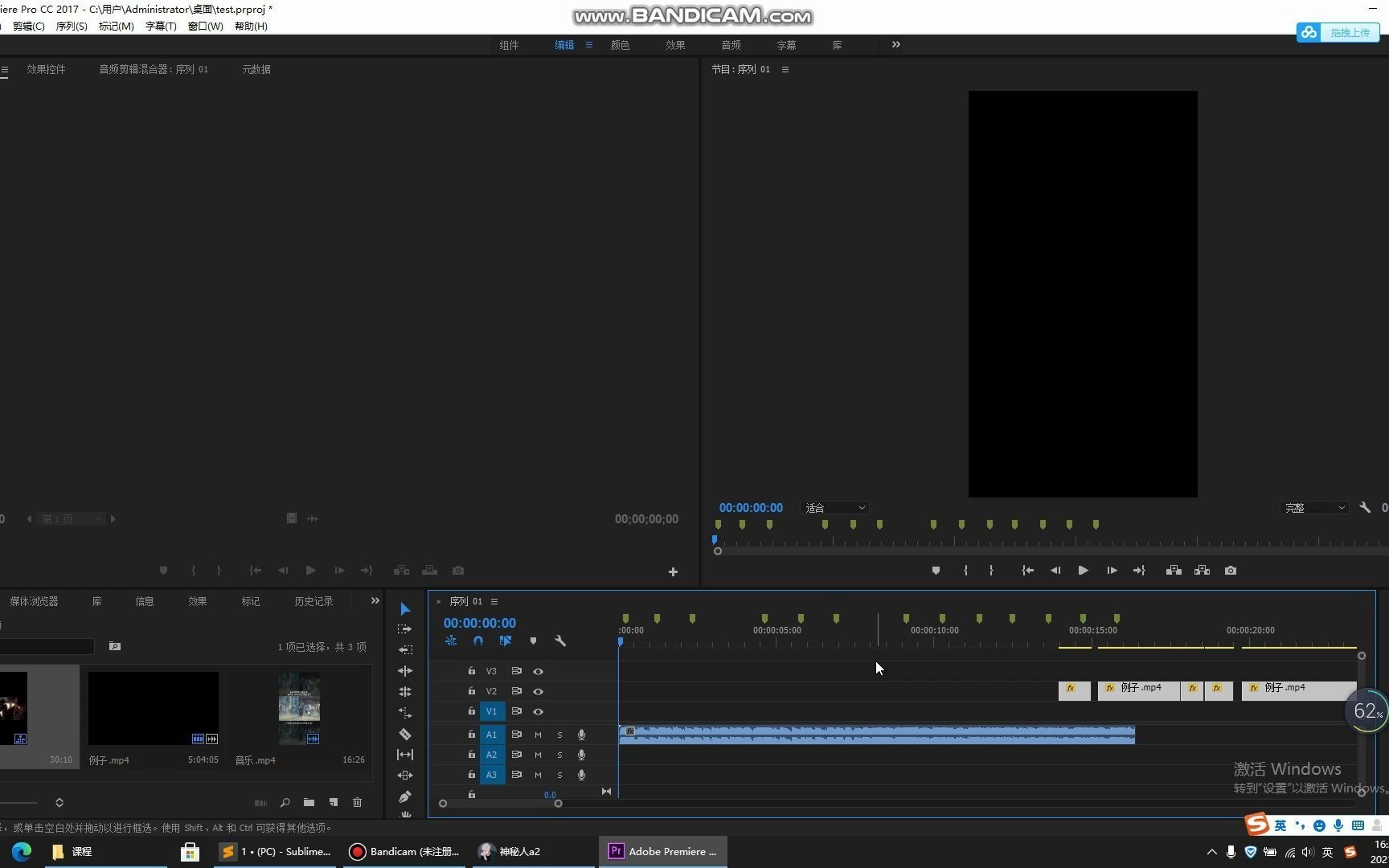Open sequence 序列 01 panel menu

(494, 601)
